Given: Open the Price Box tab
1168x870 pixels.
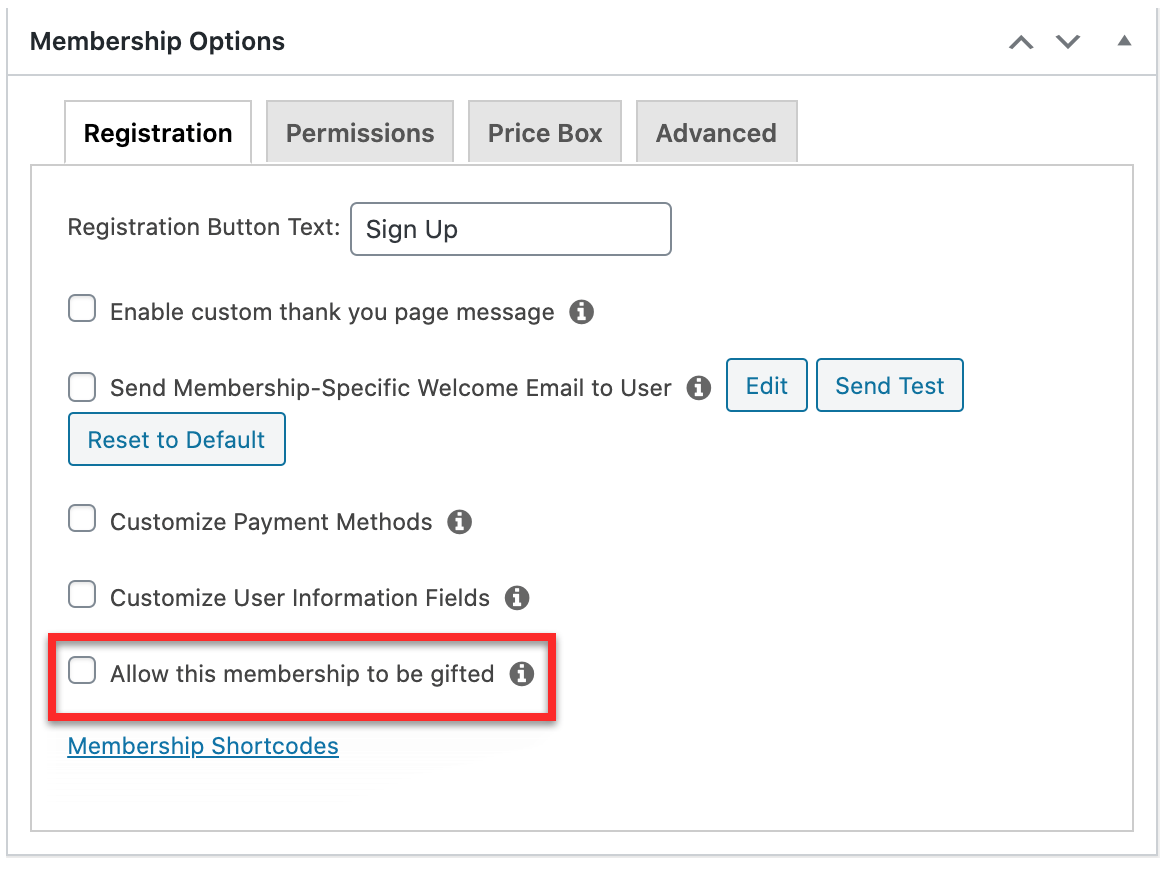Looking at the screenshot, I should click(545, 133).
